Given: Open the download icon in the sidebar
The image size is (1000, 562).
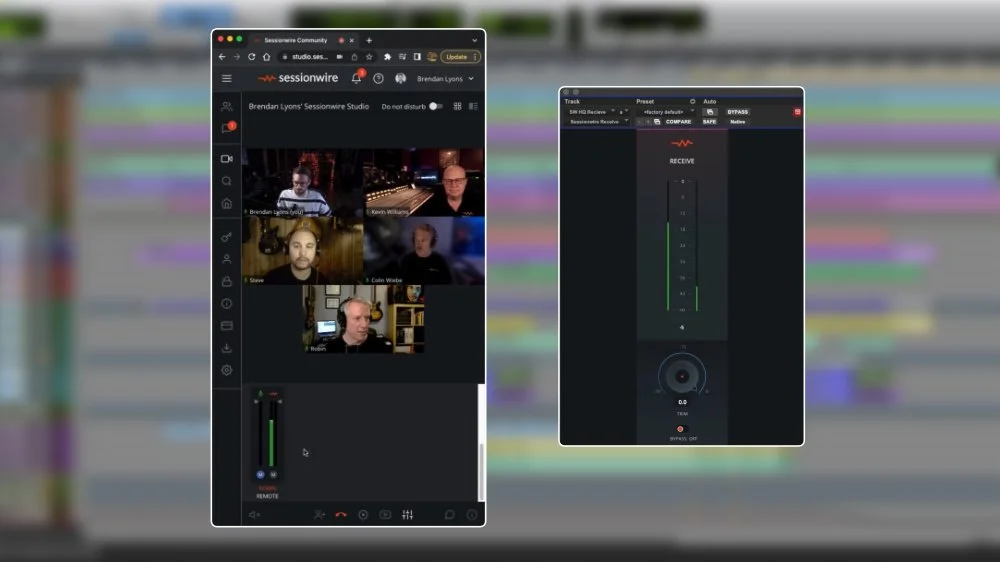Looking at the screenshot, I should tap(226, 348).
